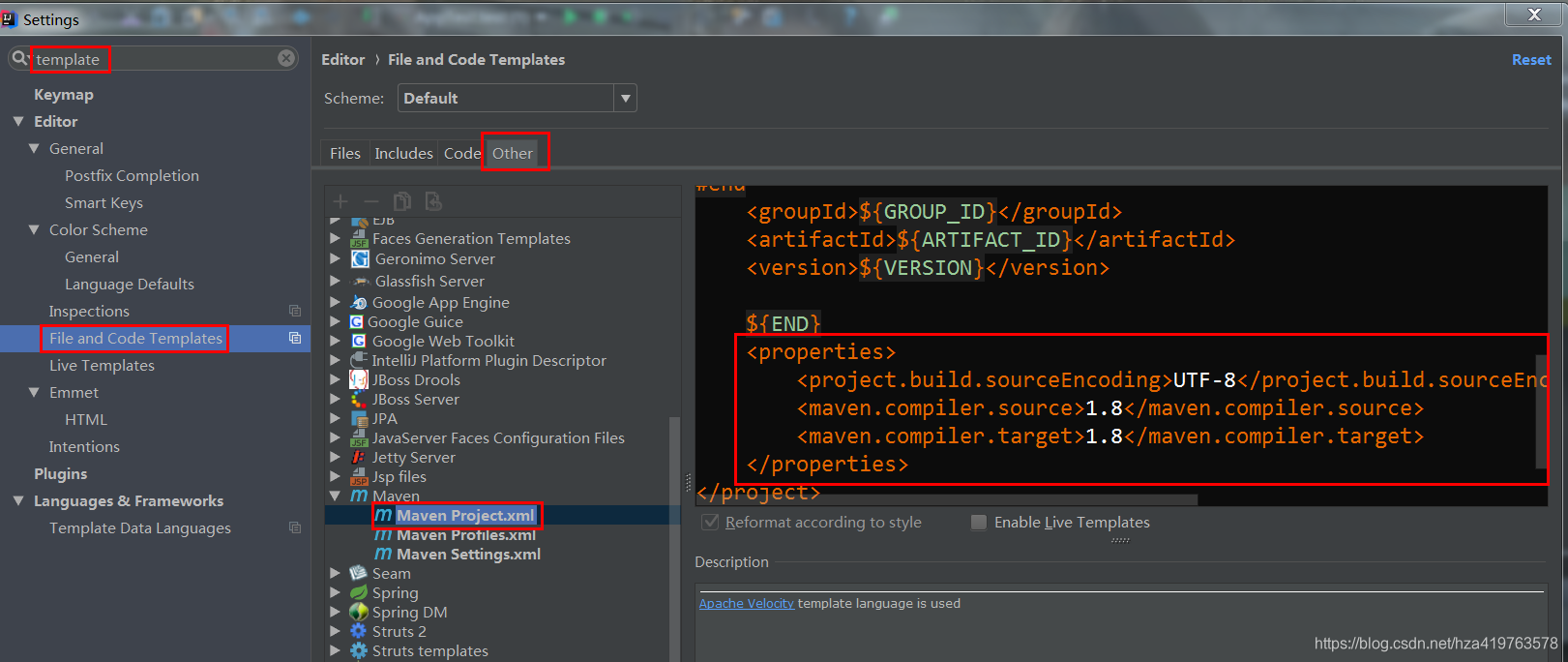This screenshot has height=662, width=1568.
Task: Click in the settings search field
Action: click(x=155, y=59)
